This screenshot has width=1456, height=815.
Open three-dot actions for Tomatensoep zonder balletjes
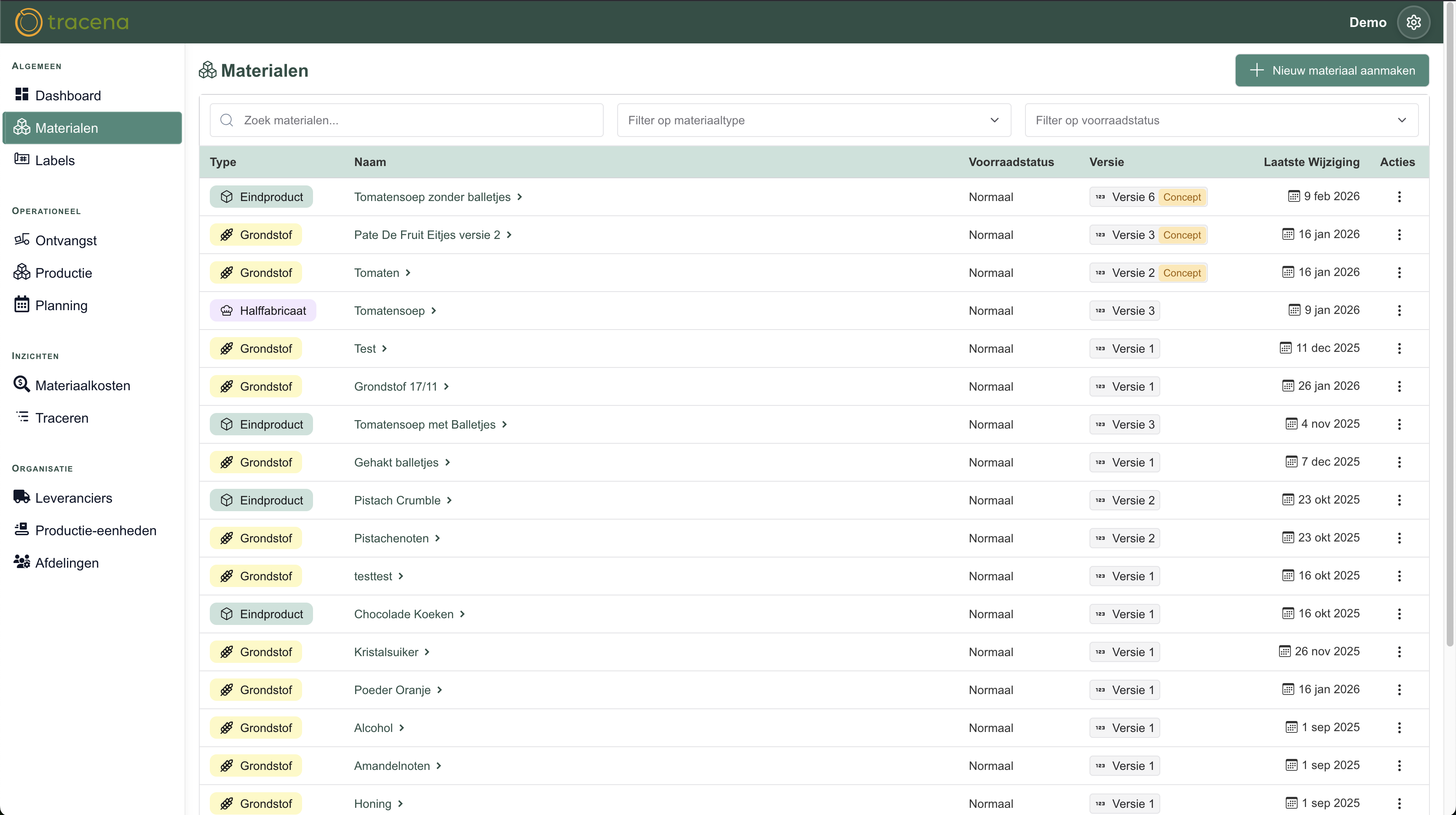click(x=1399, y=197)
